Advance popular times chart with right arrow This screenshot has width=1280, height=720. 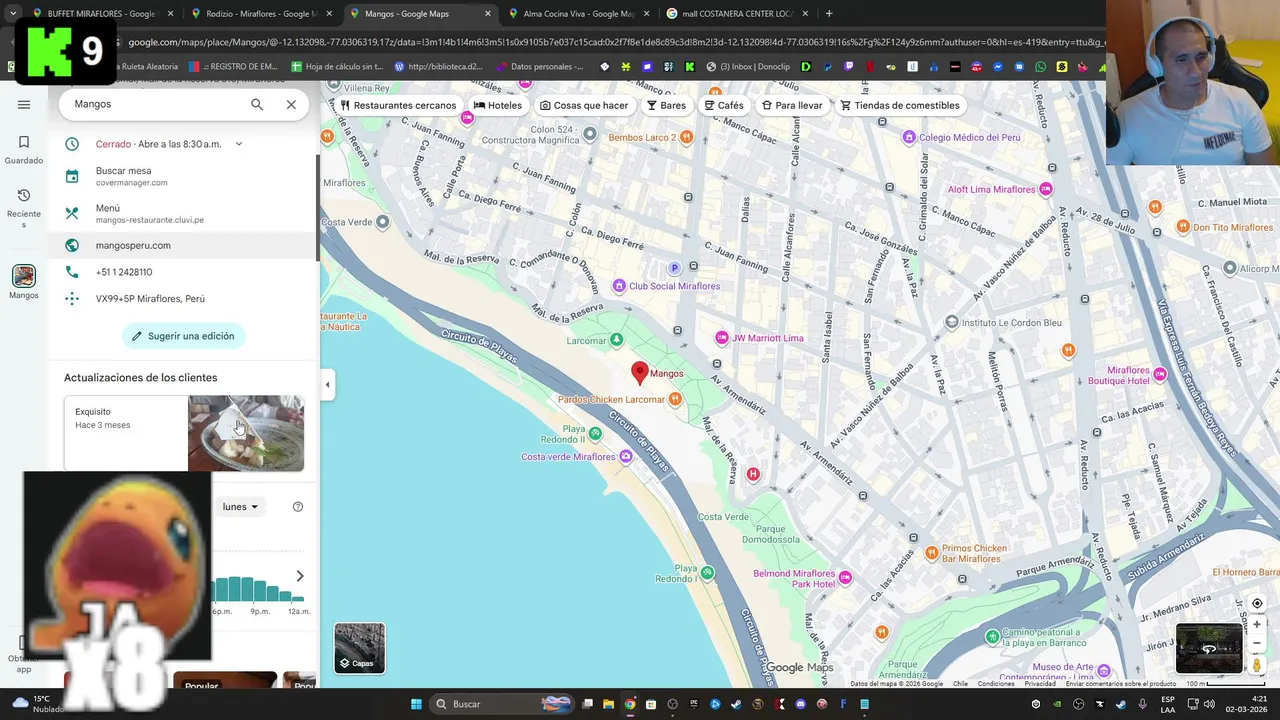[x=299, y=576]
